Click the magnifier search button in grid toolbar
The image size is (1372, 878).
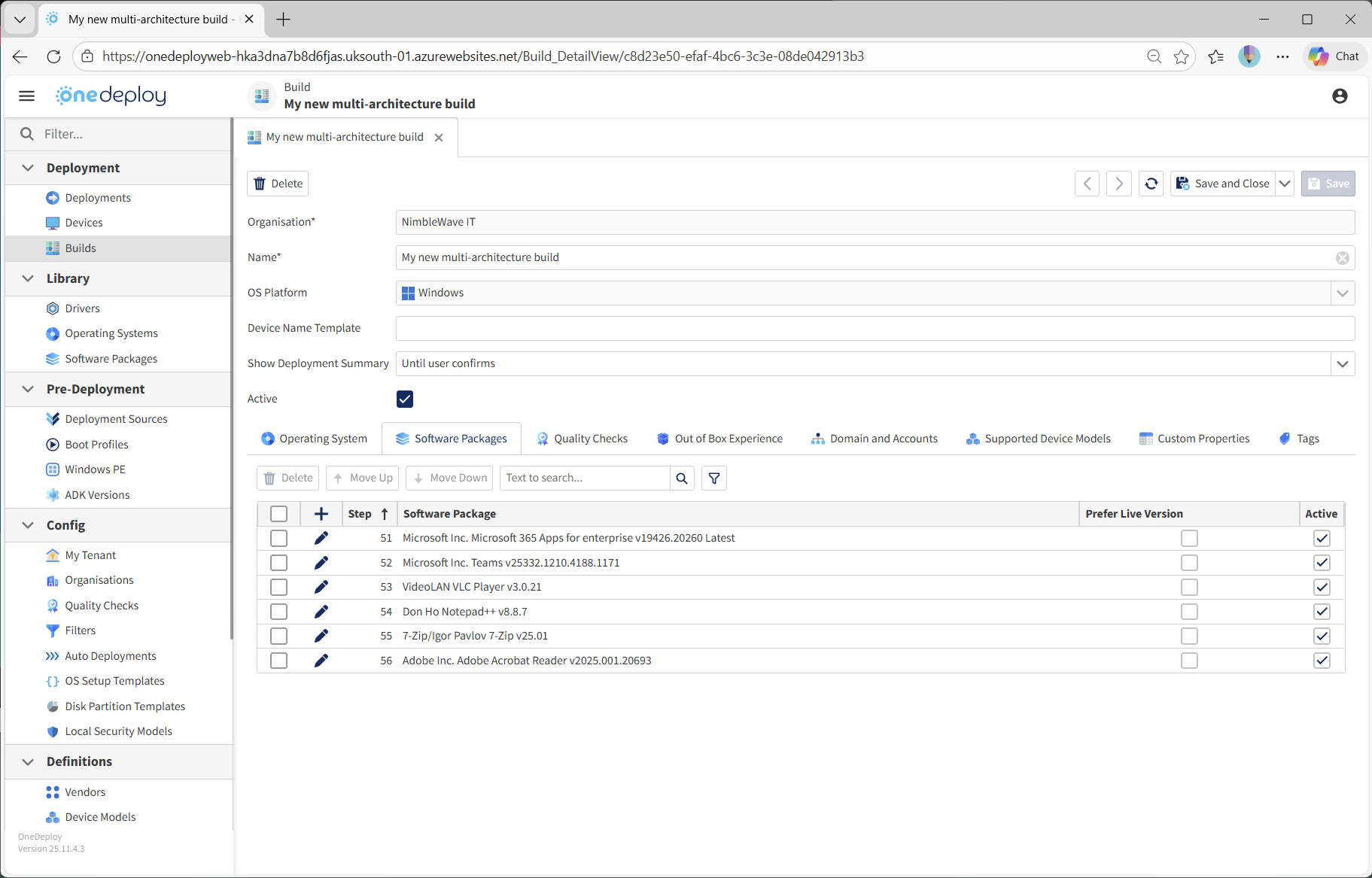click(682, 478)
